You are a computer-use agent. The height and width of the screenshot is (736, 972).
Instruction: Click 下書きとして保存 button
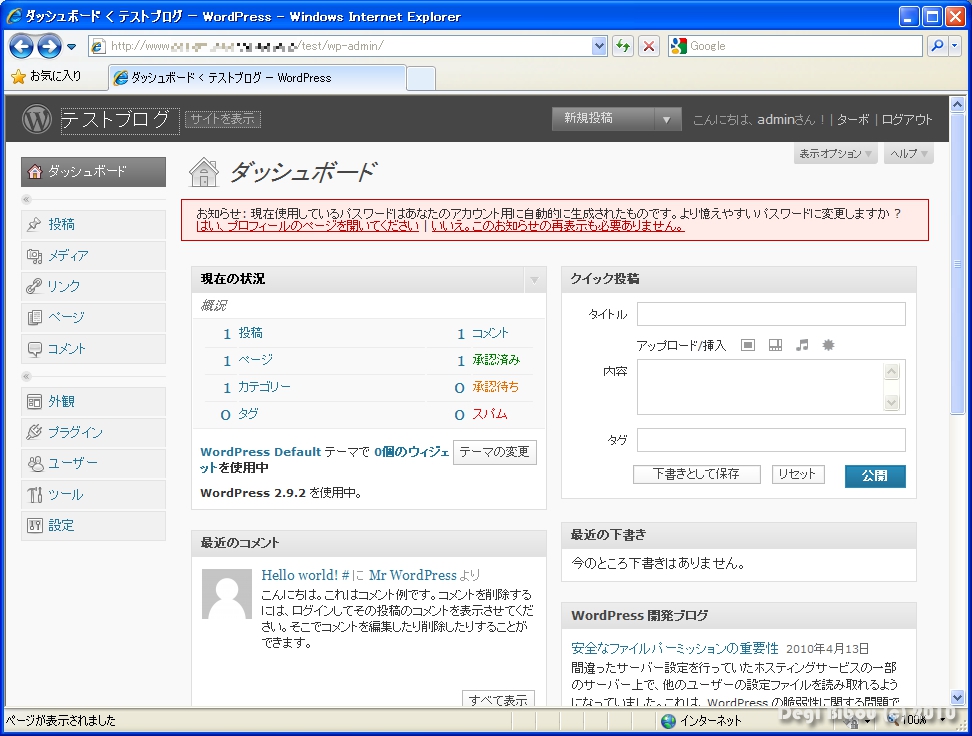point(697,474)
